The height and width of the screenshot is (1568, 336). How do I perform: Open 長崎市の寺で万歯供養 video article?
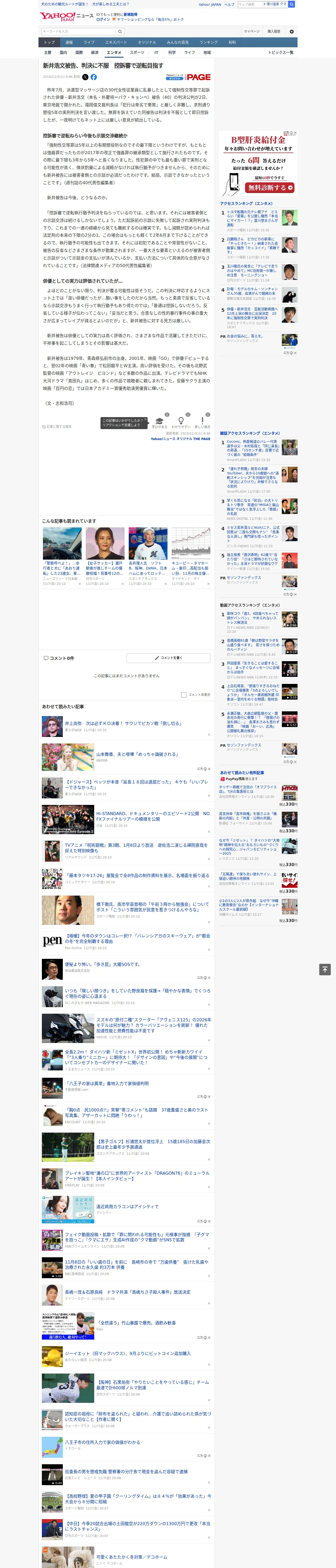click(137, 1264)
